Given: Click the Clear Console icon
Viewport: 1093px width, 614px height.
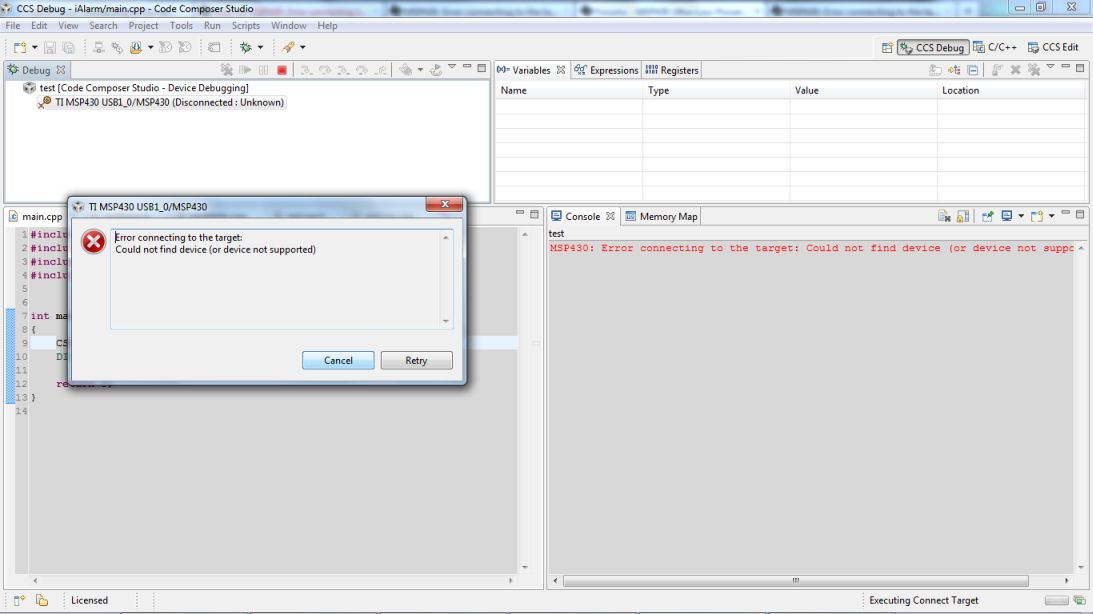Looking at the screenshot, I should point(942,215).
